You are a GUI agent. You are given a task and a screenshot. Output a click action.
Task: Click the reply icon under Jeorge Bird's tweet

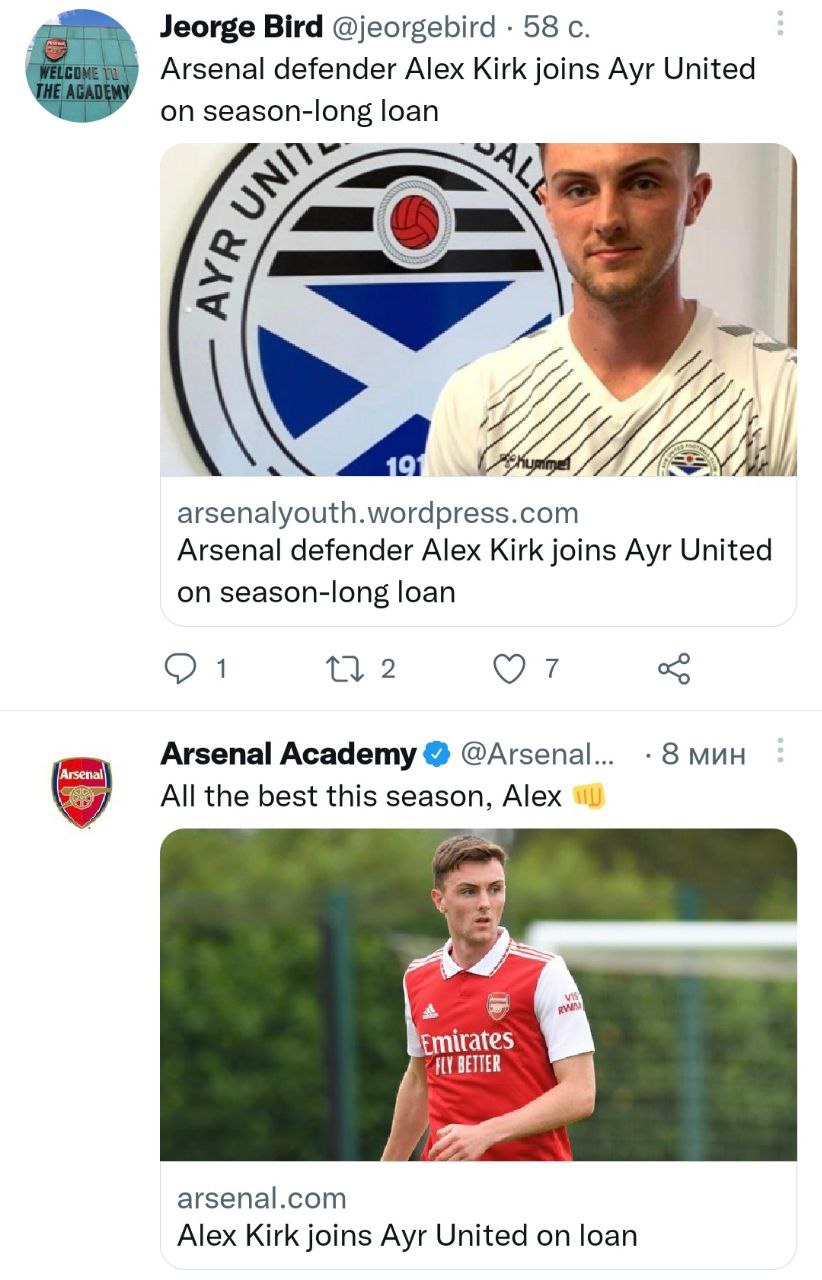coord(180,669)
